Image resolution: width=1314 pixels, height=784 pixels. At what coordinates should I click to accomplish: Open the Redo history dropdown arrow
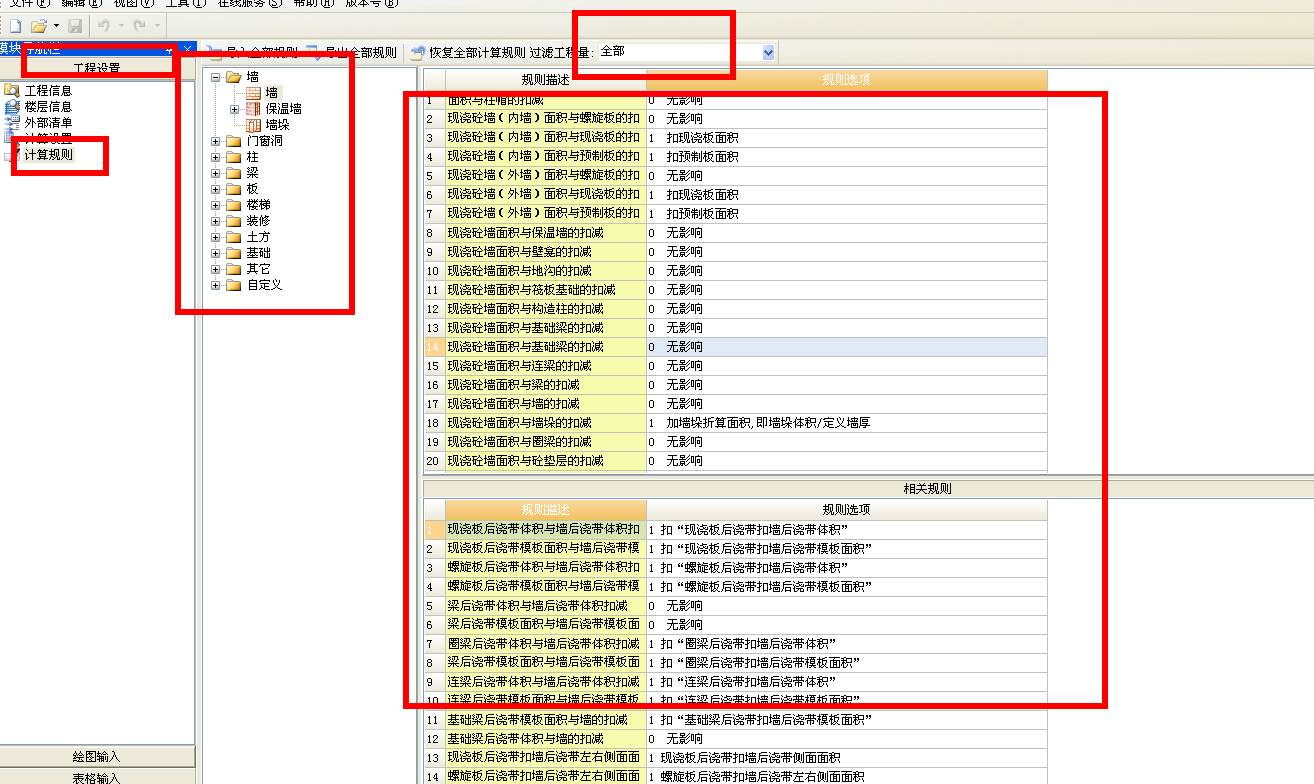[157, 25]
